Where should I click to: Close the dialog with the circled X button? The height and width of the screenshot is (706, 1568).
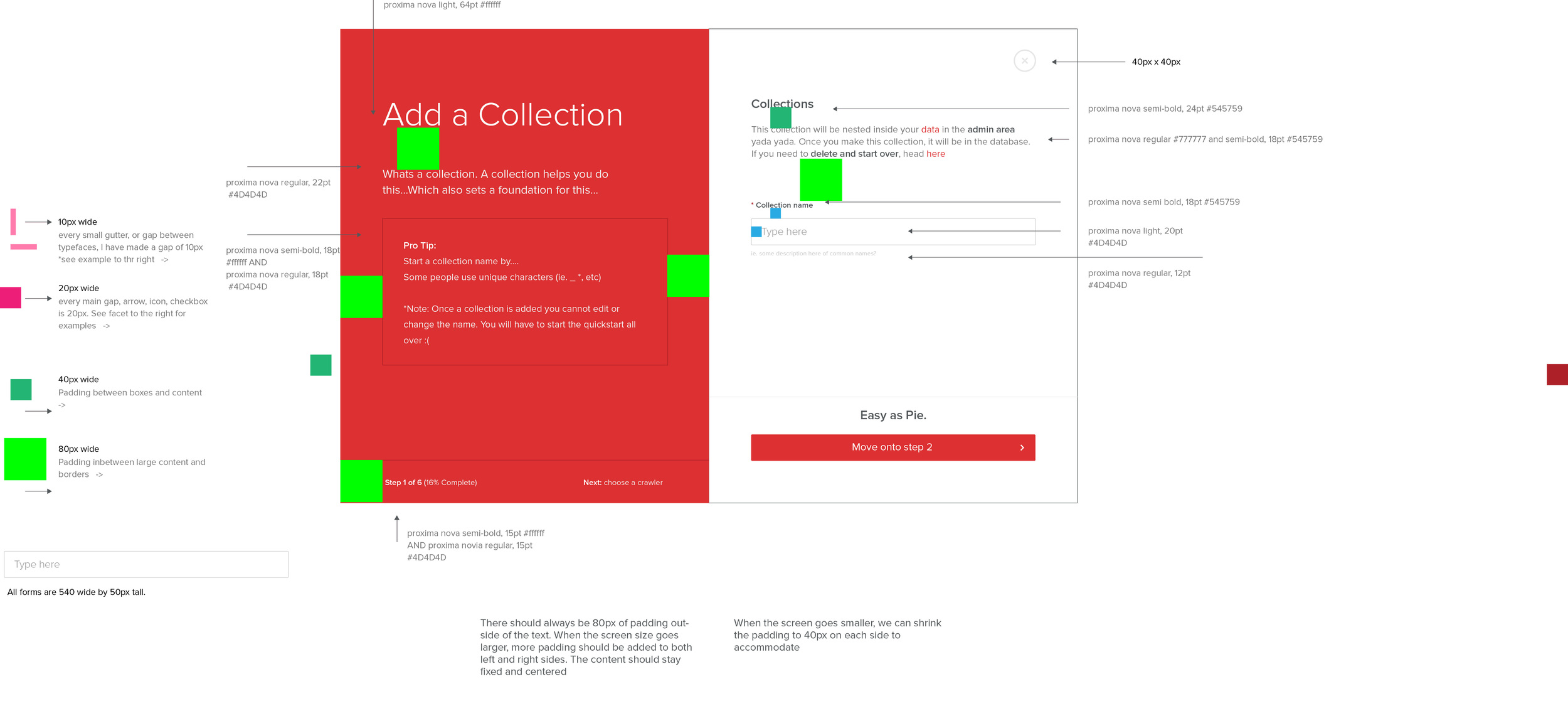tap(1024, 61)
